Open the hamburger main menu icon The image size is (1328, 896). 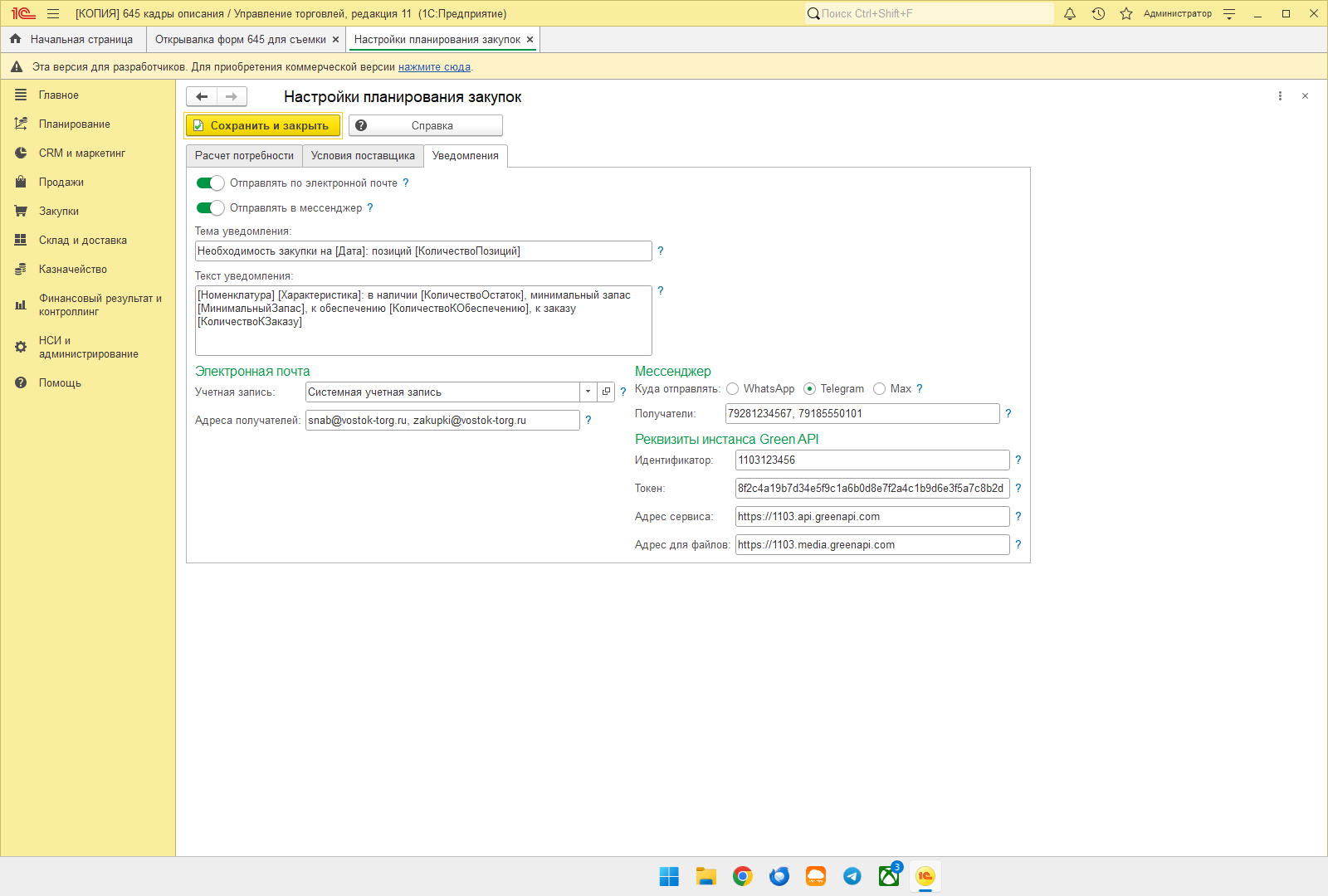[53, 13]
